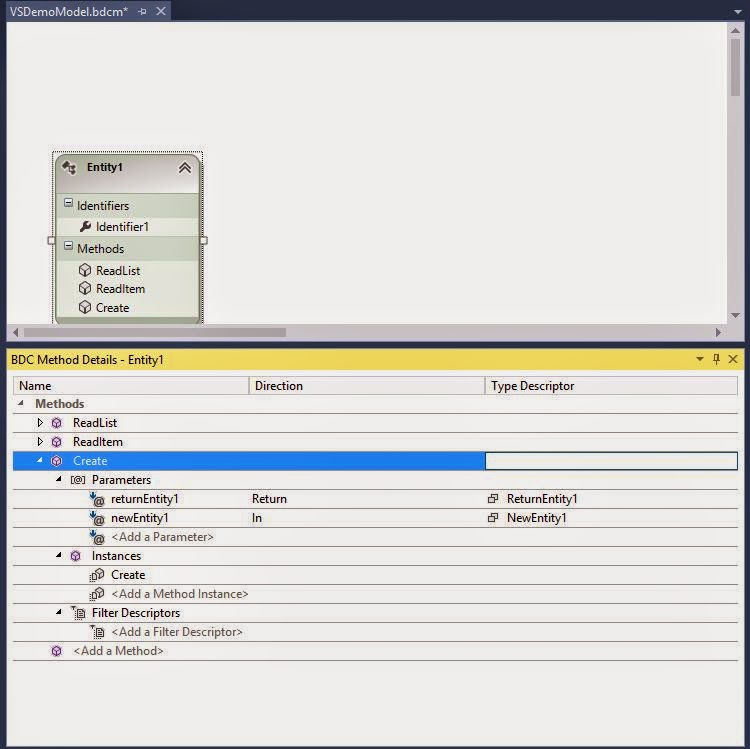The width and height of the screenshot is (750, 749).
Task: Expand the ReadList method node
Action: 40,422
